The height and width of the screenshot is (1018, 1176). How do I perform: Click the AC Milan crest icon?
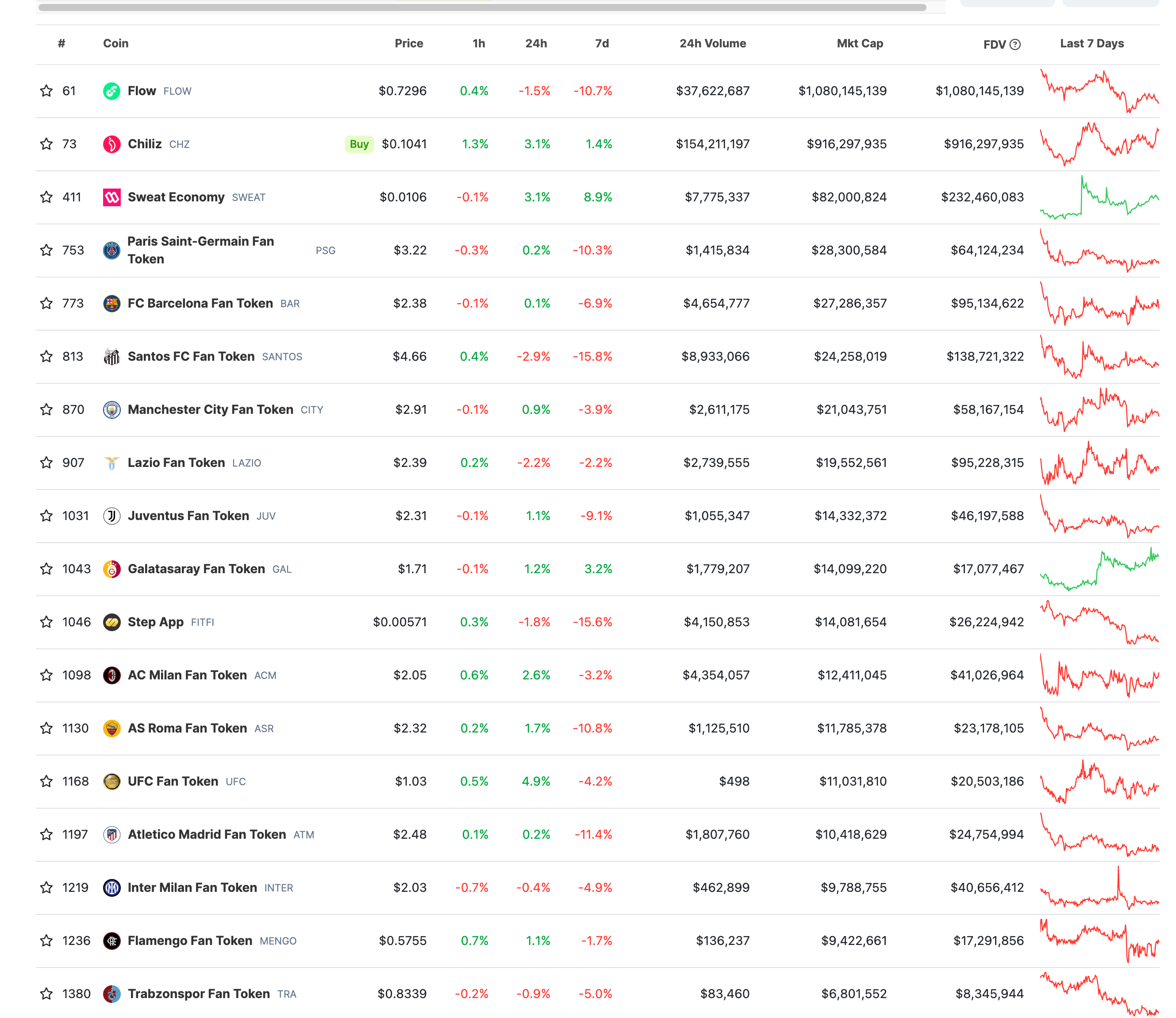111,675
